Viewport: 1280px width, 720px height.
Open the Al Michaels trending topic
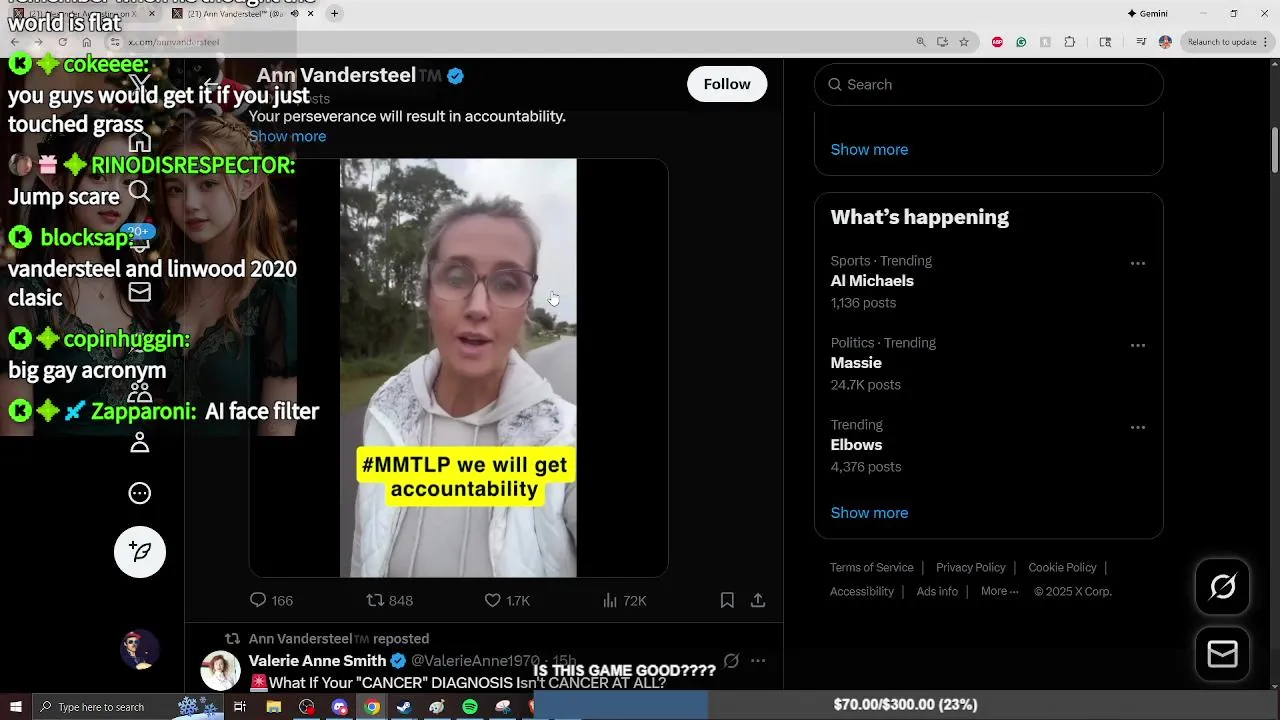(x=872, y=281)
